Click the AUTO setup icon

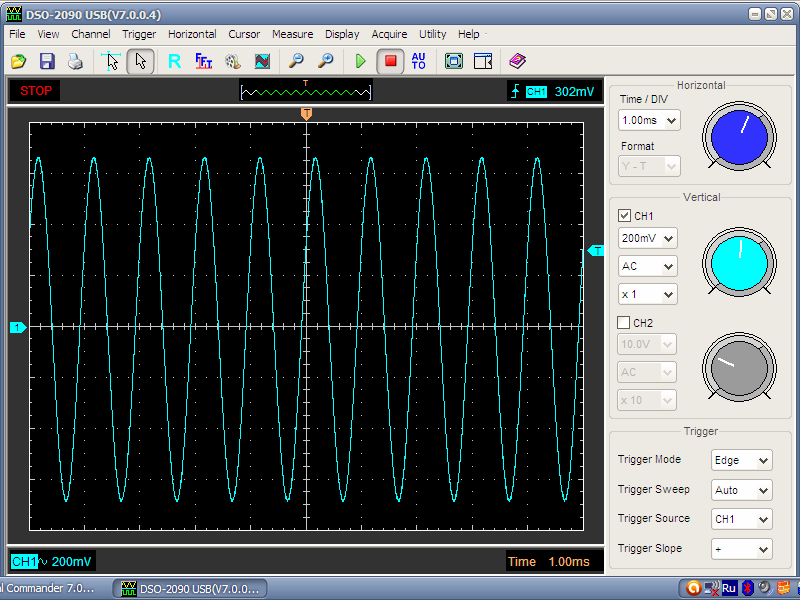(418, 61)
